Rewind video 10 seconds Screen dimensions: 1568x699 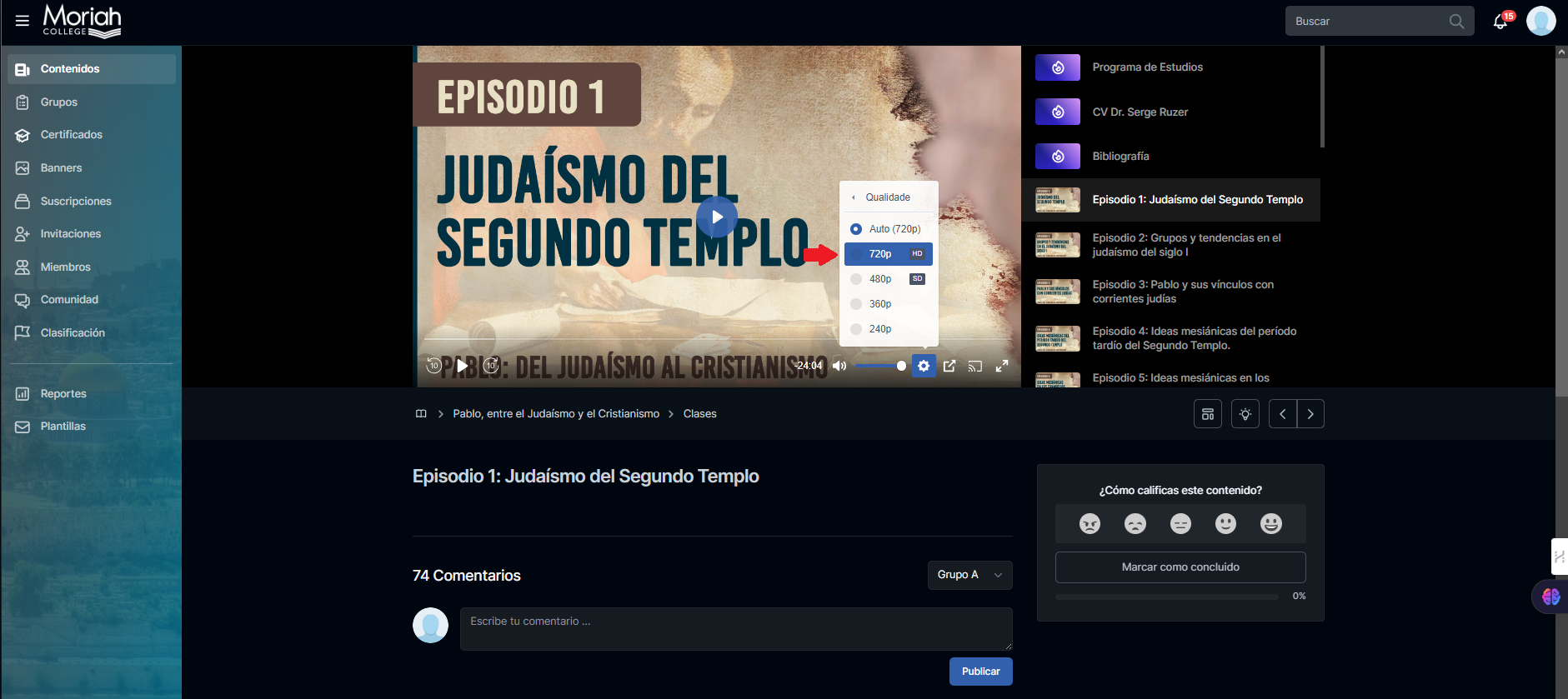[433, 366]
